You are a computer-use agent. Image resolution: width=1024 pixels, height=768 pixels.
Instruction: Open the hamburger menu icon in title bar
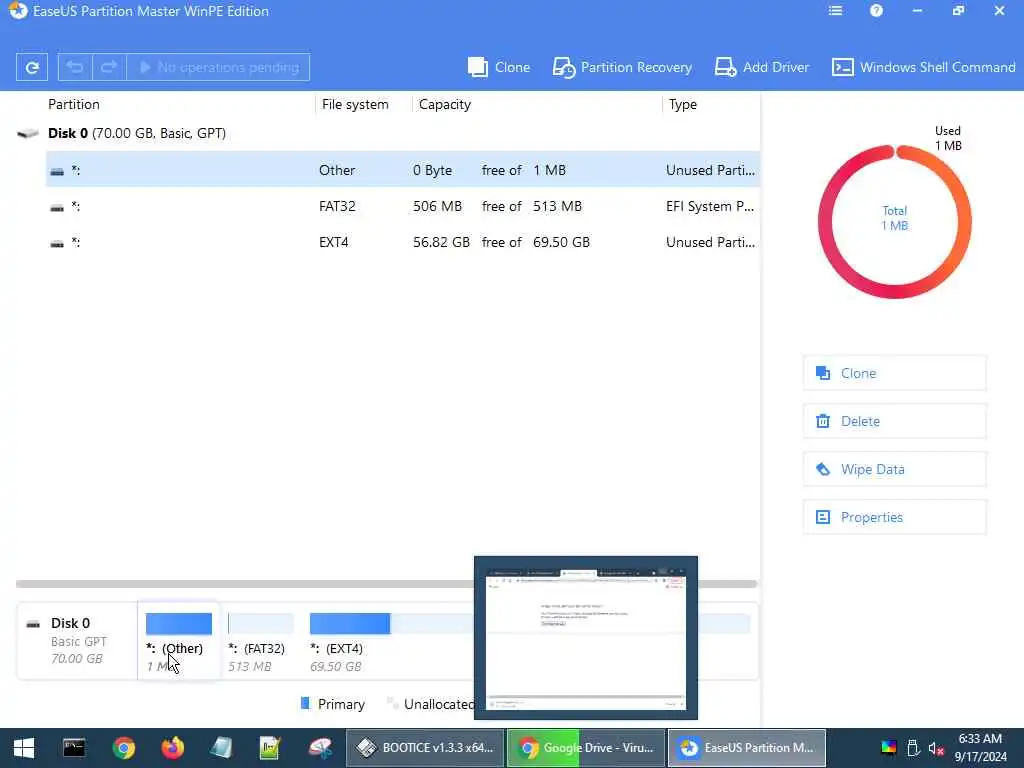coord(835,11)
